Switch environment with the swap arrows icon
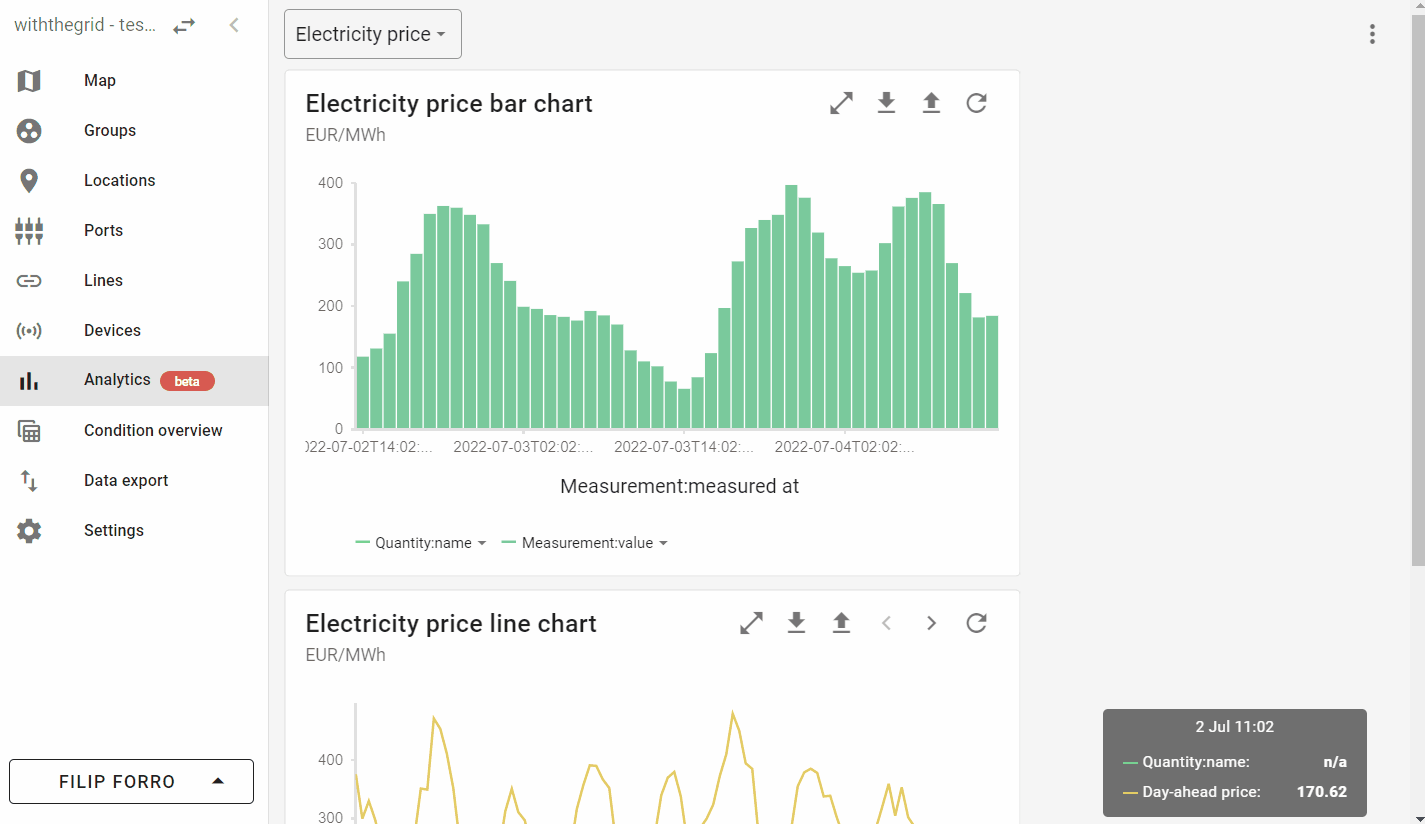 pyautogui.click(x=184, y=26)
